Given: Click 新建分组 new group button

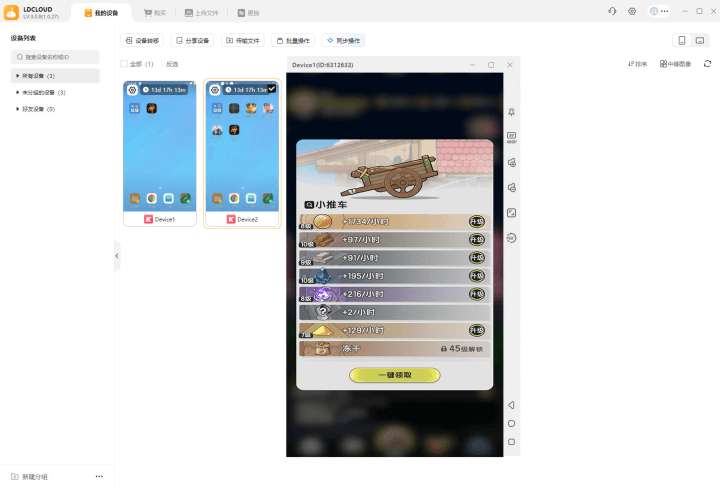Looking at the screenshot, I should (x=29, y=477).
